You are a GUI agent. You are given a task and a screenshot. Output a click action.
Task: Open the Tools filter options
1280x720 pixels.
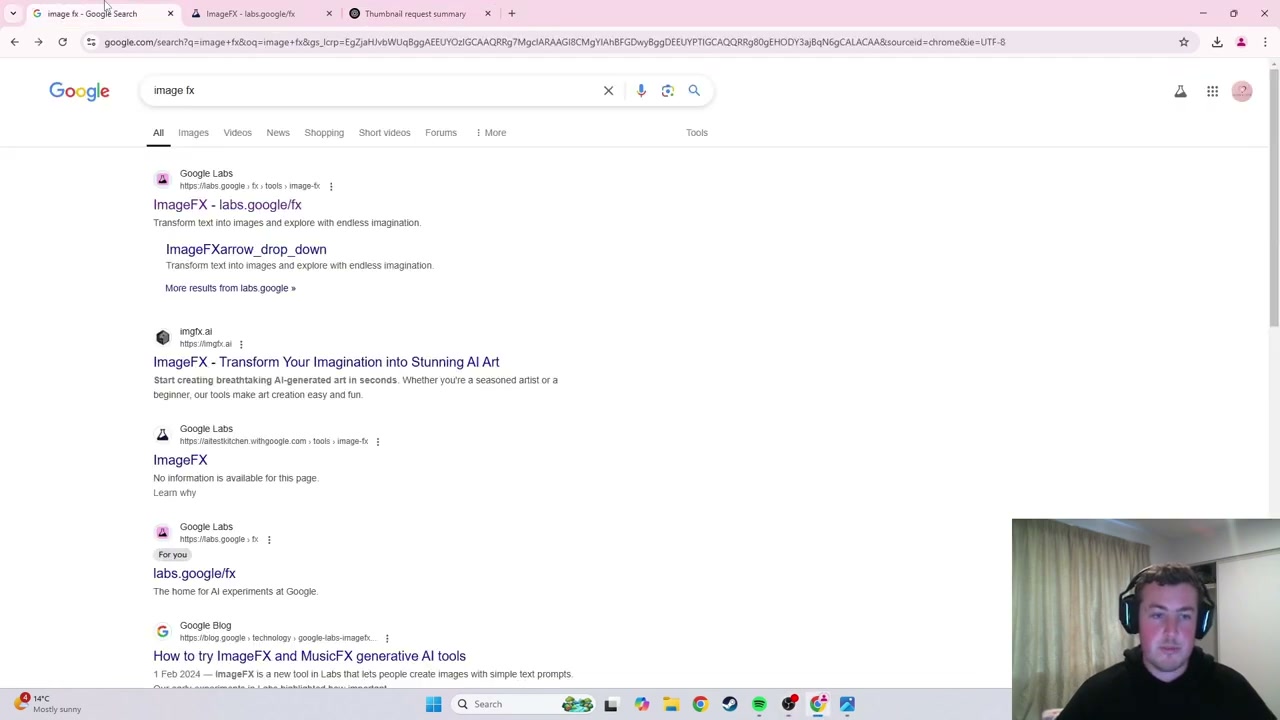[x=697, y=132]
